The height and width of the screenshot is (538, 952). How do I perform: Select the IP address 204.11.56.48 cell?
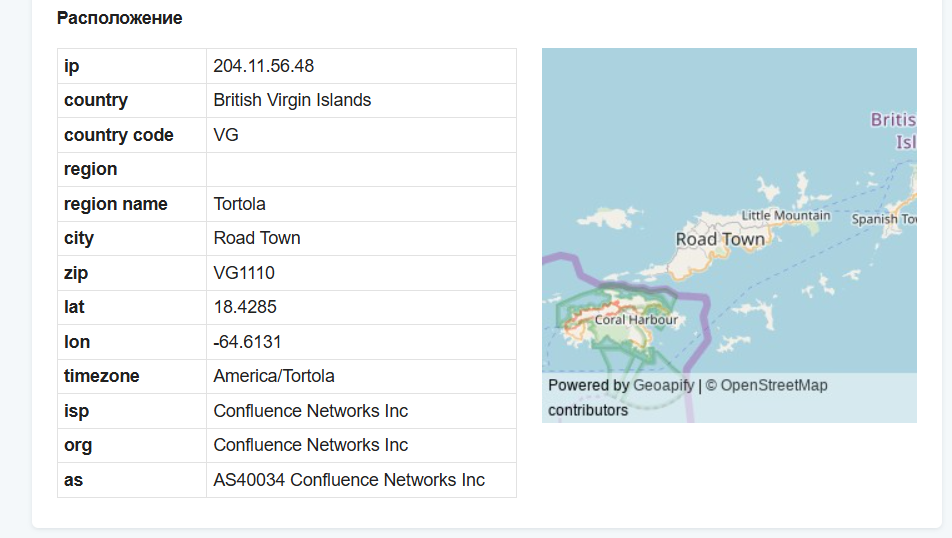[x=264, y=66]
